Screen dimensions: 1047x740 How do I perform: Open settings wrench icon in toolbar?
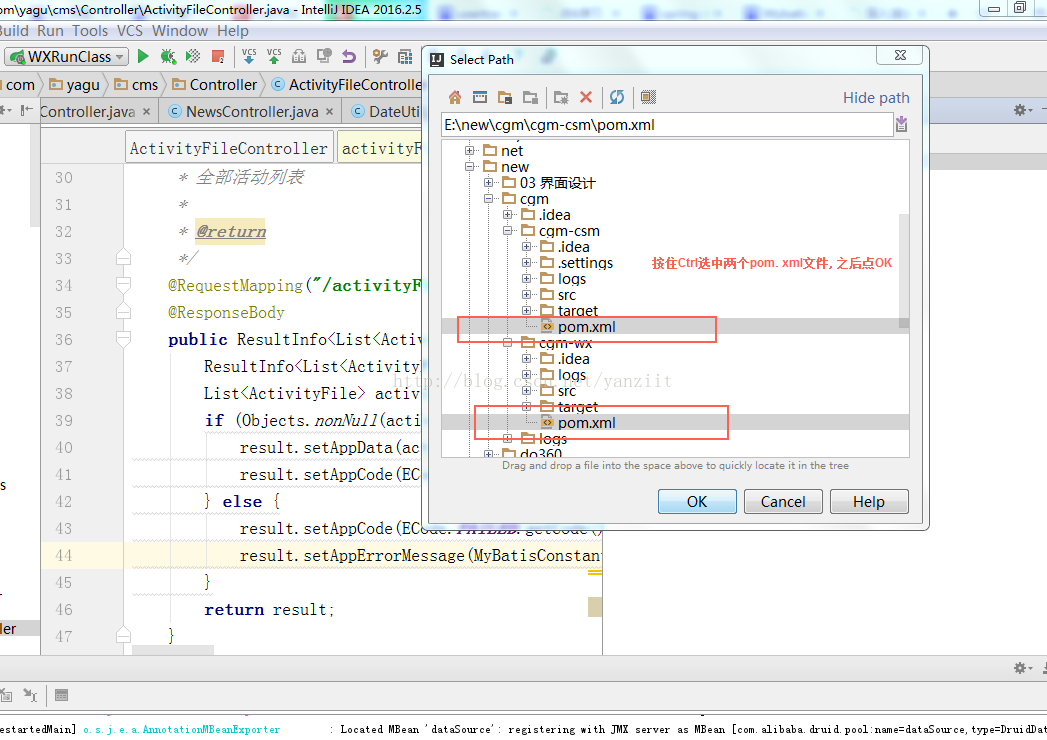(x=380, y=57)
